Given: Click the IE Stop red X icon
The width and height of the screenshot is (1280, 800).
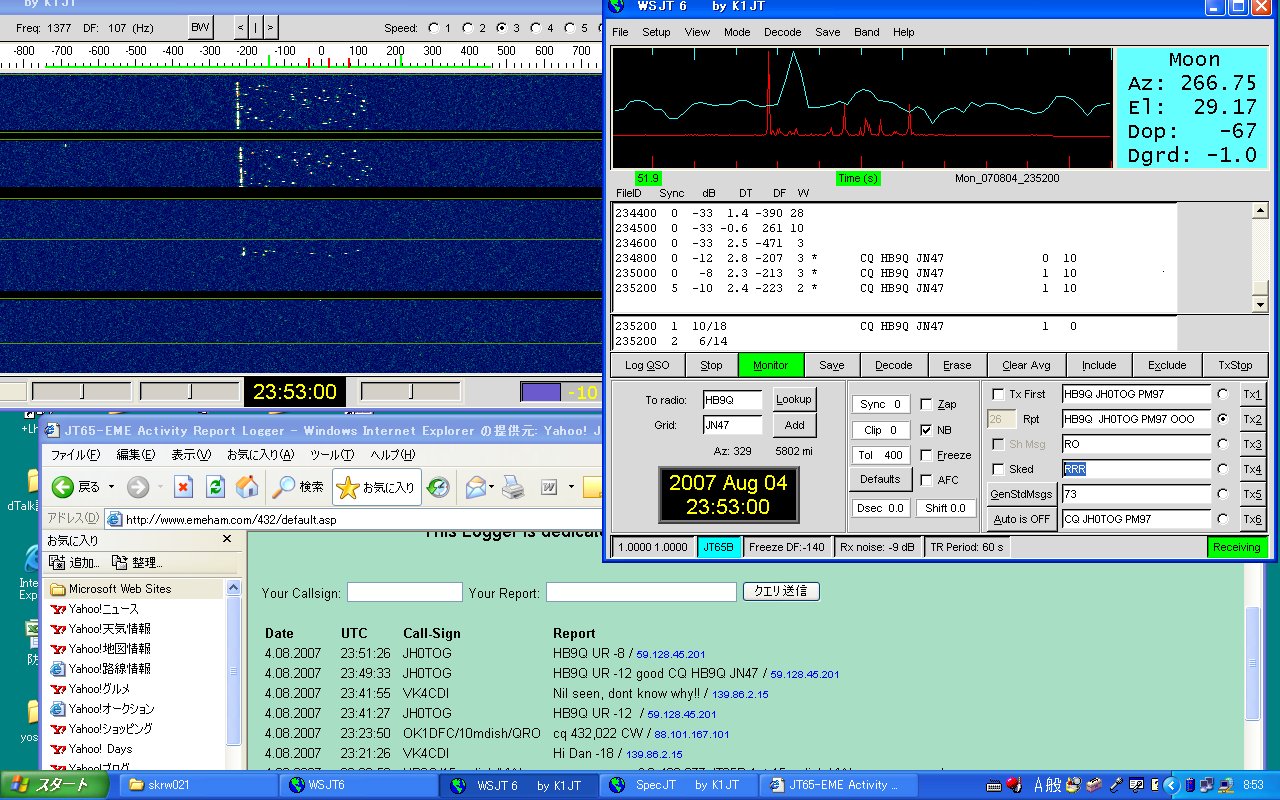Looking at the screenshot, I should [x=183, y=487].
